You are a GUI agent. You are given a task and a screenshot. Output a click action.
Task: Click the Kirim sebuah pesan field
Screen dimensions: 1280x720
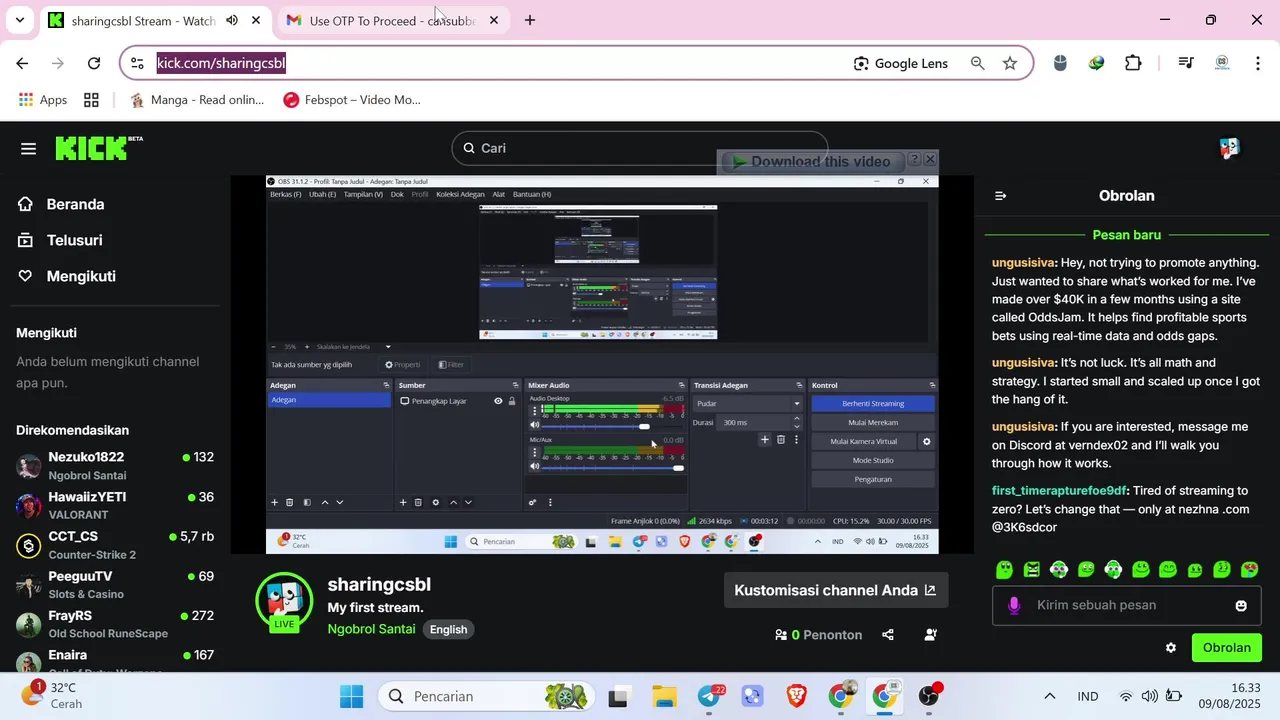pyautogui.click(x=1126, y=605)
